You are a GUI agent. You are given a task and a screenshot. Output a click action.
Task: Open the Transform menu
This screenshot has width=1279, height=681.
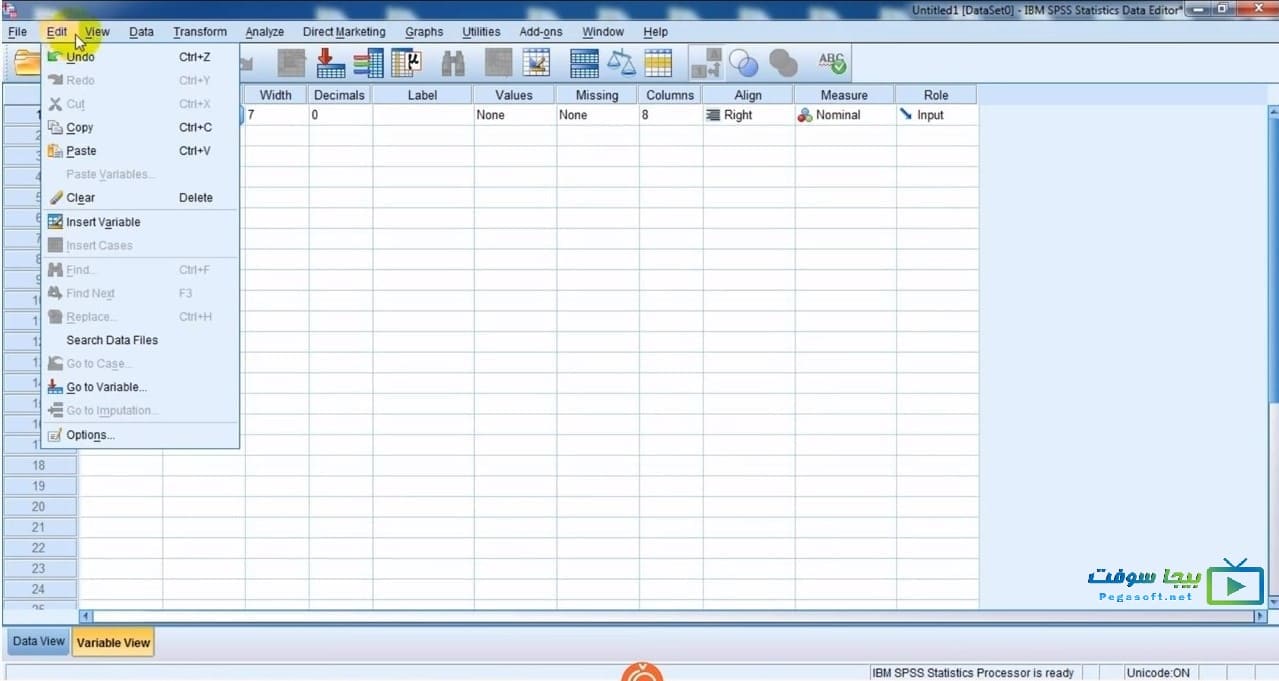200,32
